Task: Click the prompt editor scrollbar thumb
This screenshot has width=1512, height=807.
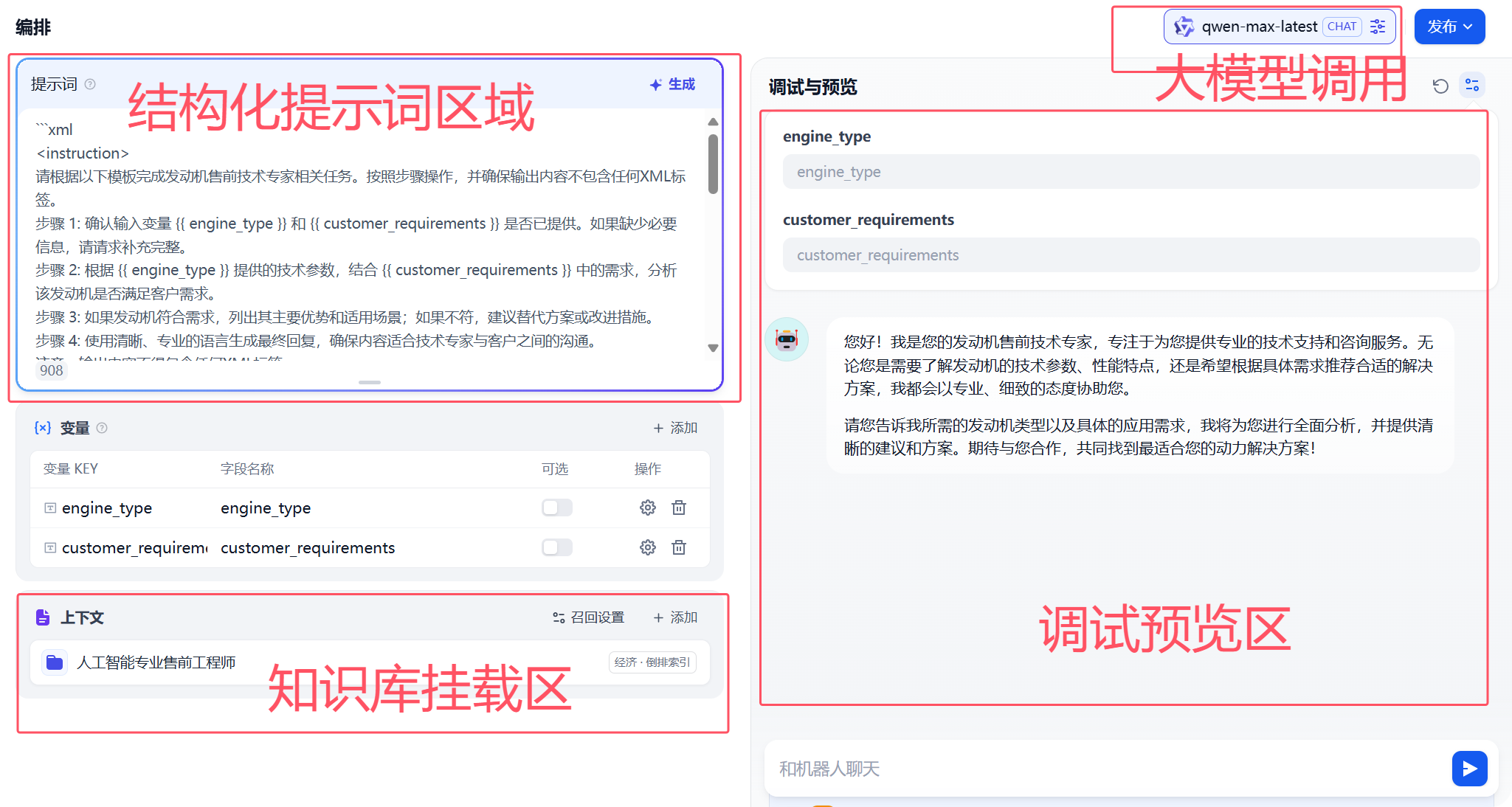Action: pyautogui.click(x=713, y=164)
